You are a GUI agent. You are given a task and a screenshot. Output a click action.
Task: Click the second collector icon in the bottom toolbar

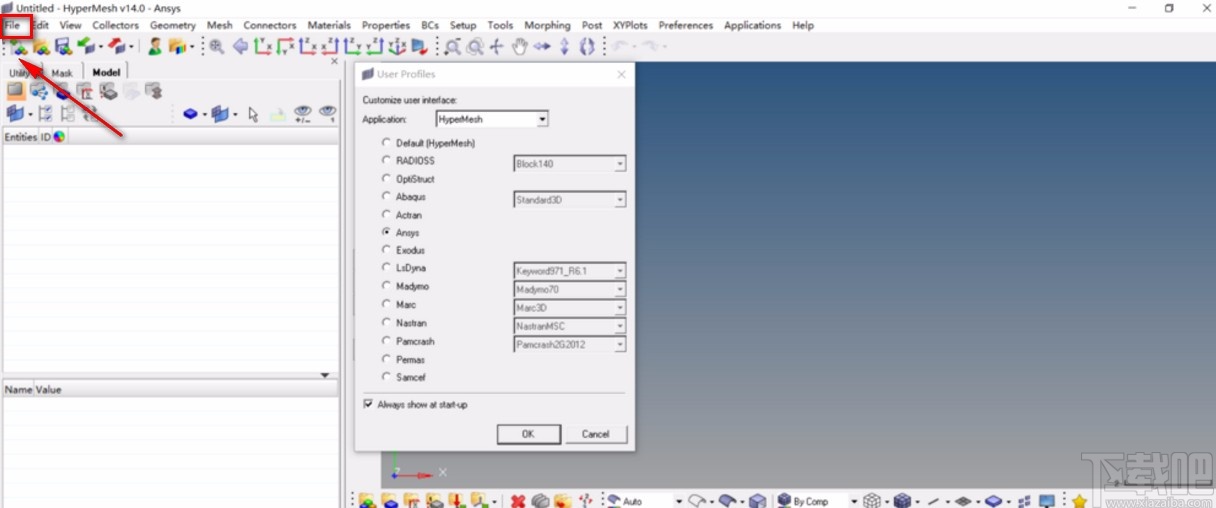tap(389, 501)
